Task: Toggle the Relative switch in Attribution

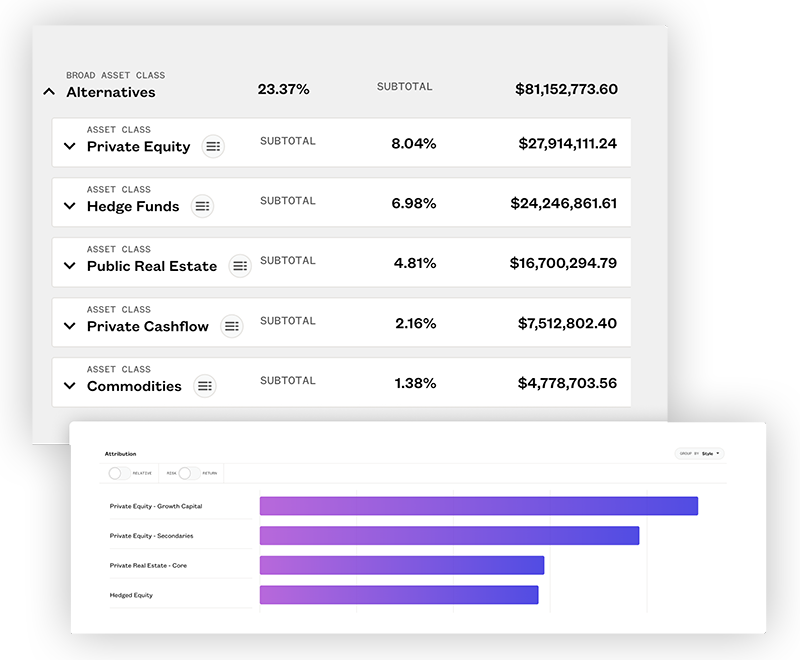Action: tap(118, 473)
